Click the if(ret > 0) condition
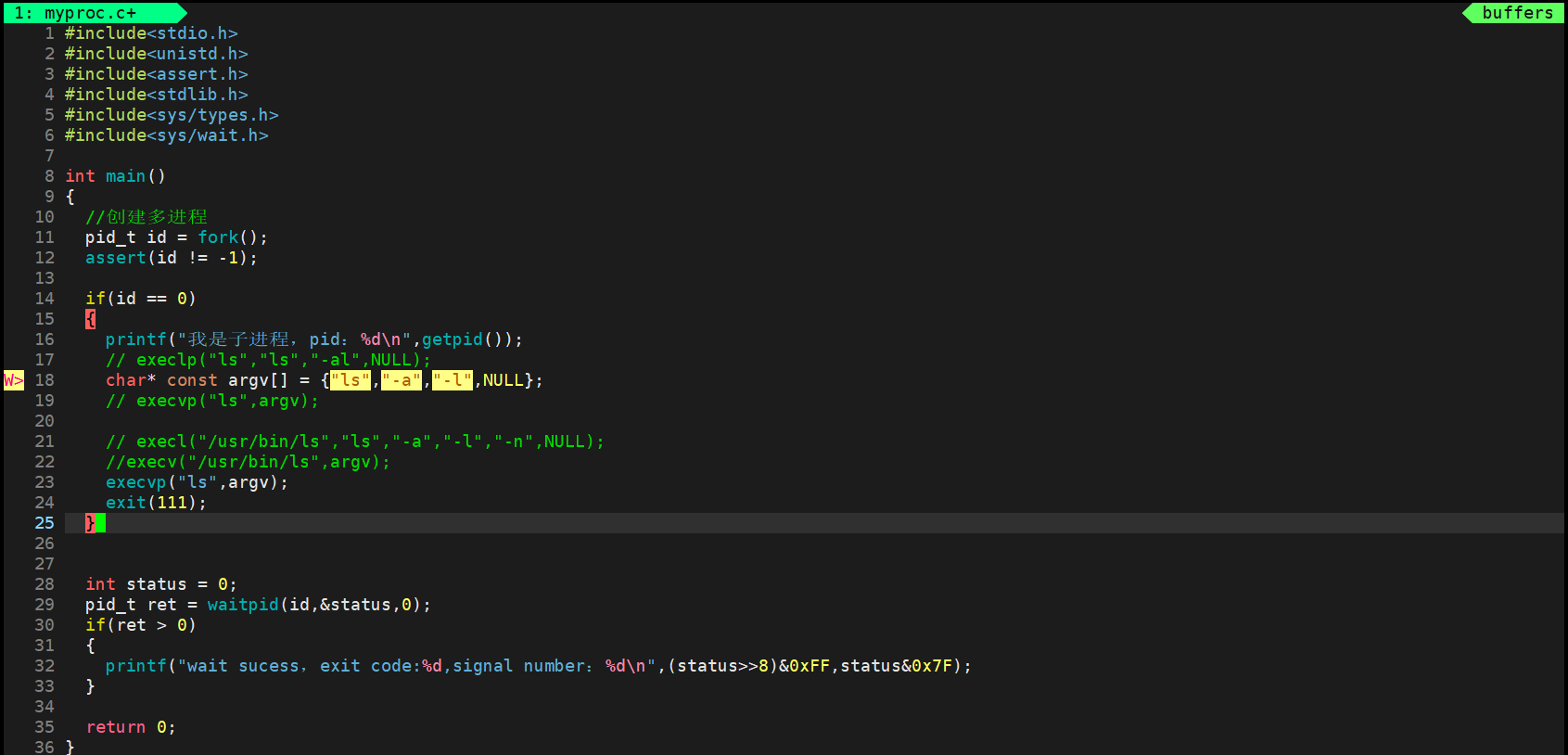The width and height of the screenshot is (1568, 755). point(141,625)
